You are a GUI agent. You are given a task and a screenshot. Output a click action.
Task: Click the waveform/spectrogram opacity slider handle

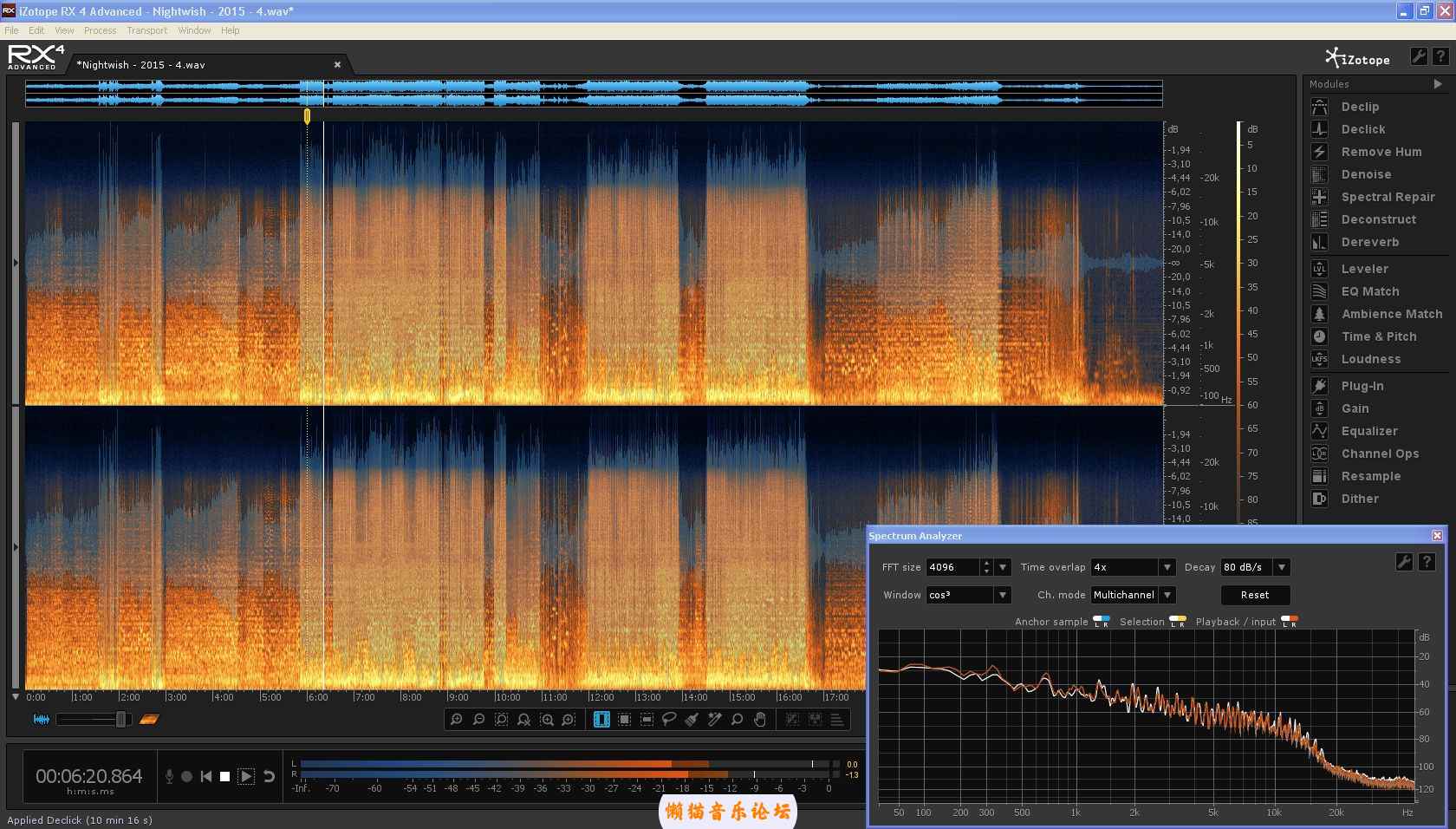coord(121,719)
